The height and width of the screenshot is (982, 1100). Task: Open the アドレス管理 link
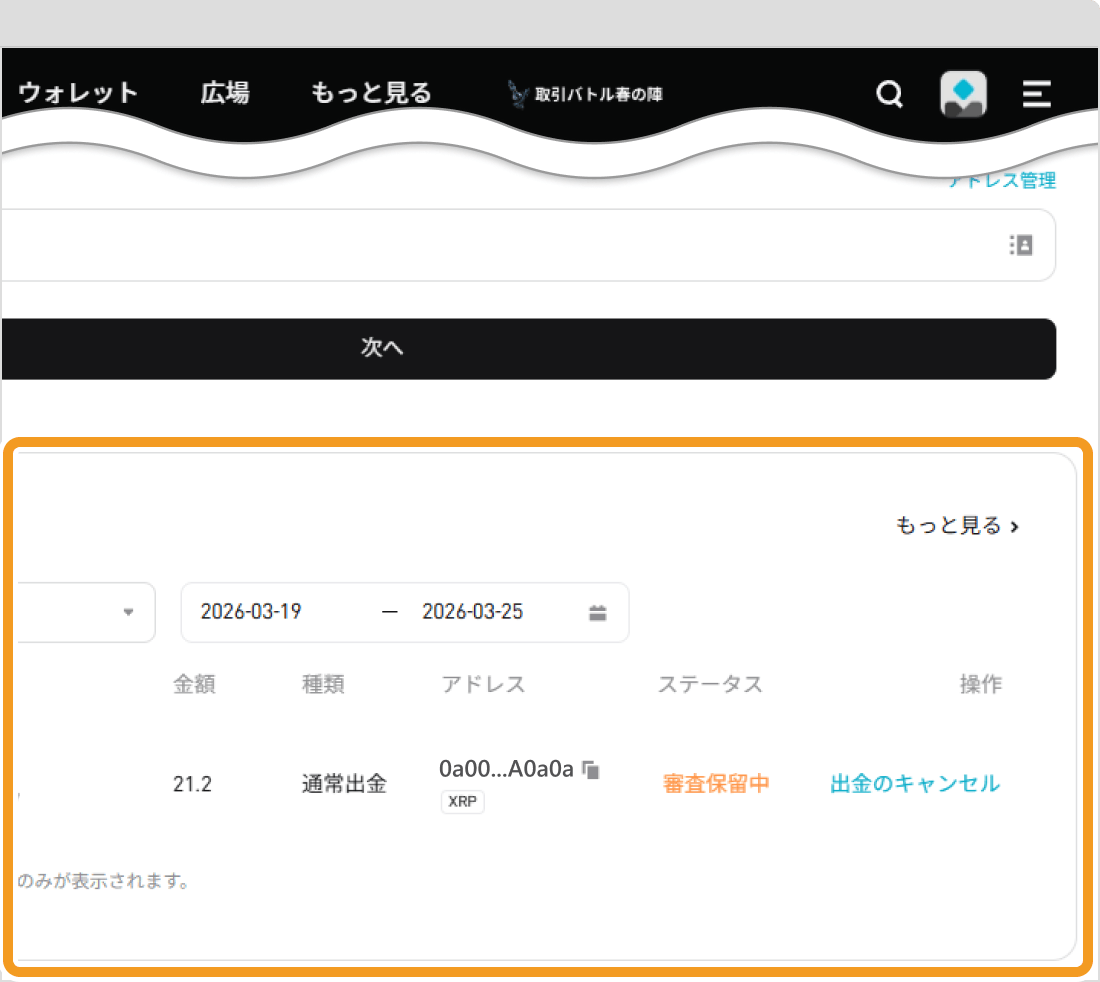click(1003, 180)
